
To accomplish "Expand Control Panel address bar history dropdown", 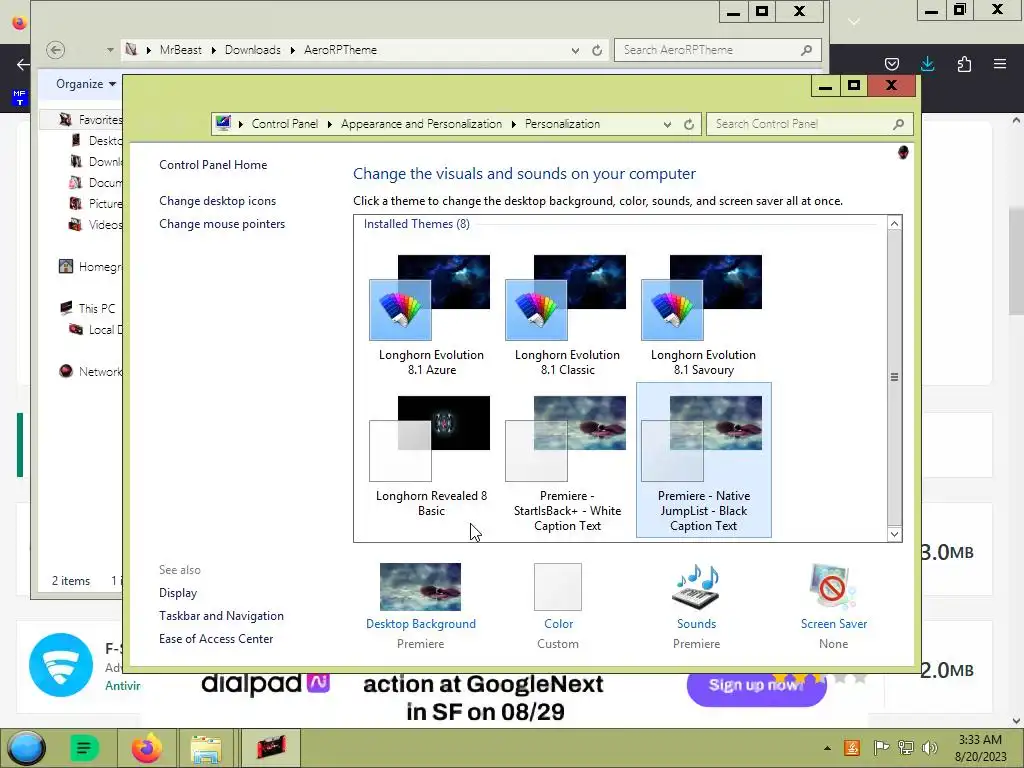I will click(x=667, y=124).
